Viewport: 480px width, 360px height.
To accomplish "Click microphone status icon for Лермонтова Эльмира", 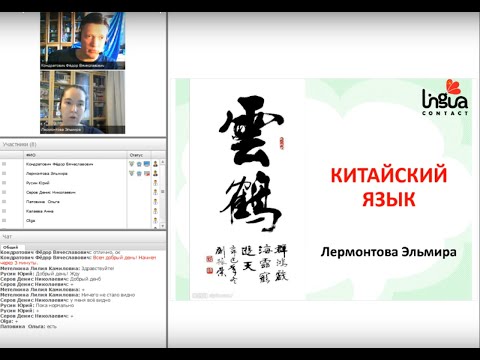I will [132, 173].
